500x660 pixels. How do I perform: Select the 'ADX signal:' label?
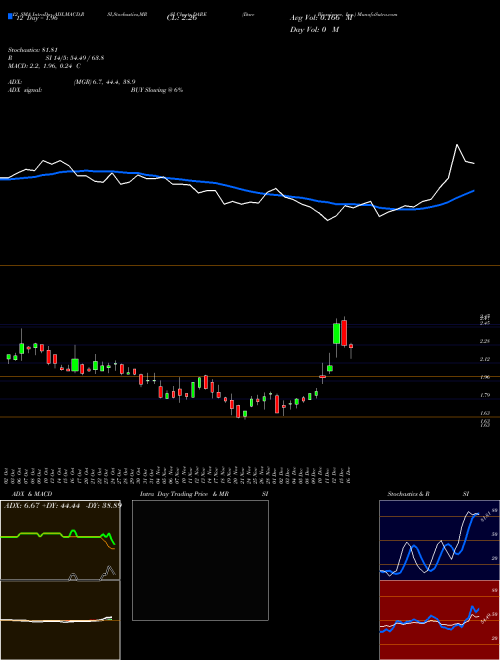click(25, 90)
